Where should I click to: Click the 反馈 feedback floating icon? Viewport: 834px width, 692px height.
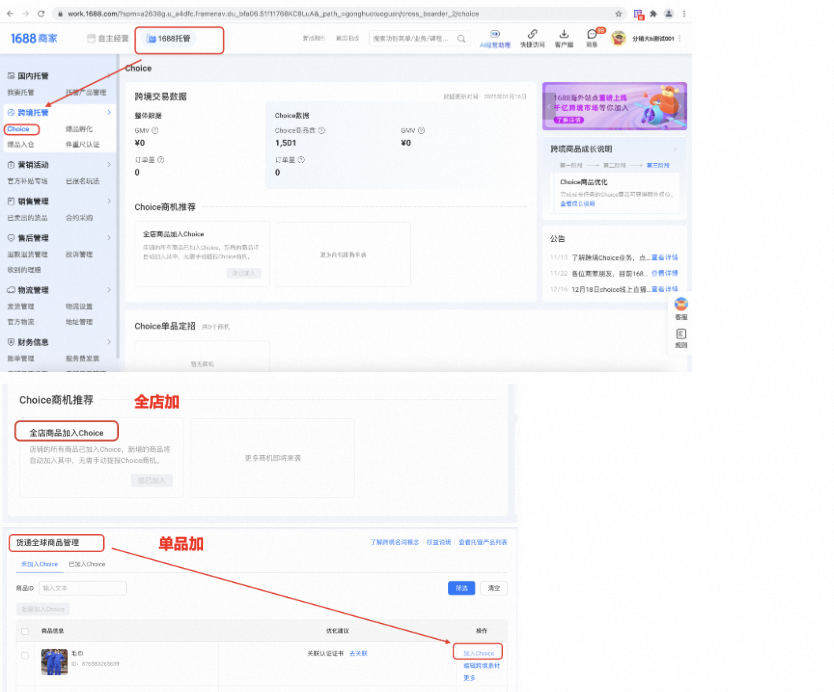(x=681, y=336)
